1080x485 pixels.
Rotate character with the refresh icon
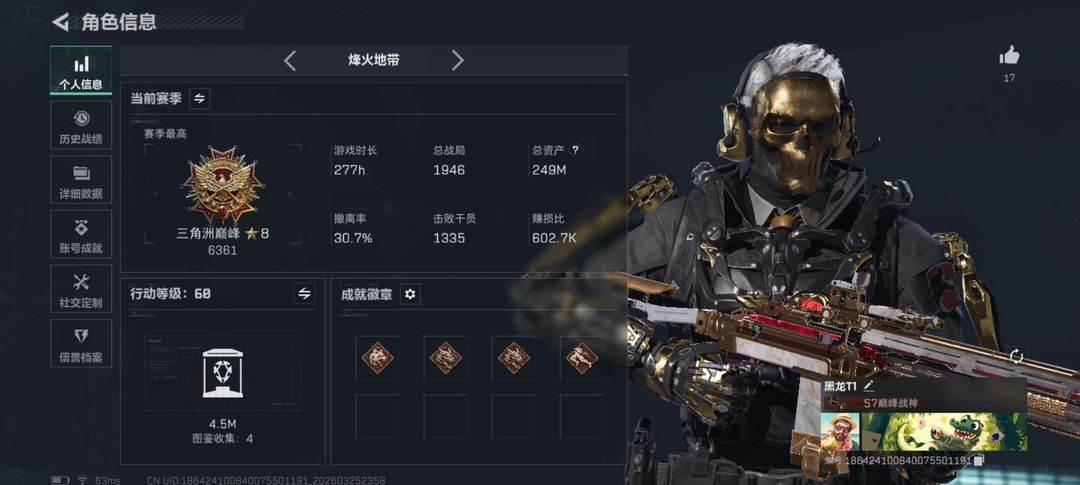pos(1017,356)
